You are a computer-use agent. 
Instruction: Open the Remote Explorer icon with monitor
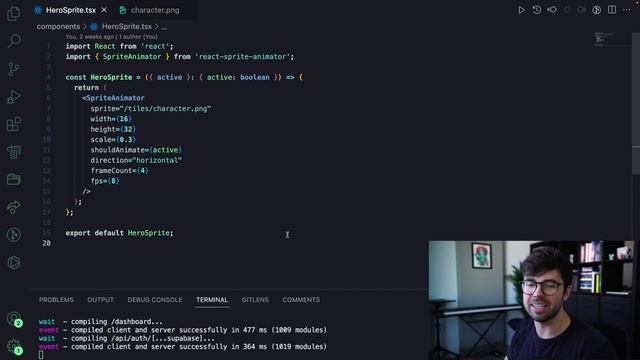[13, 152]
